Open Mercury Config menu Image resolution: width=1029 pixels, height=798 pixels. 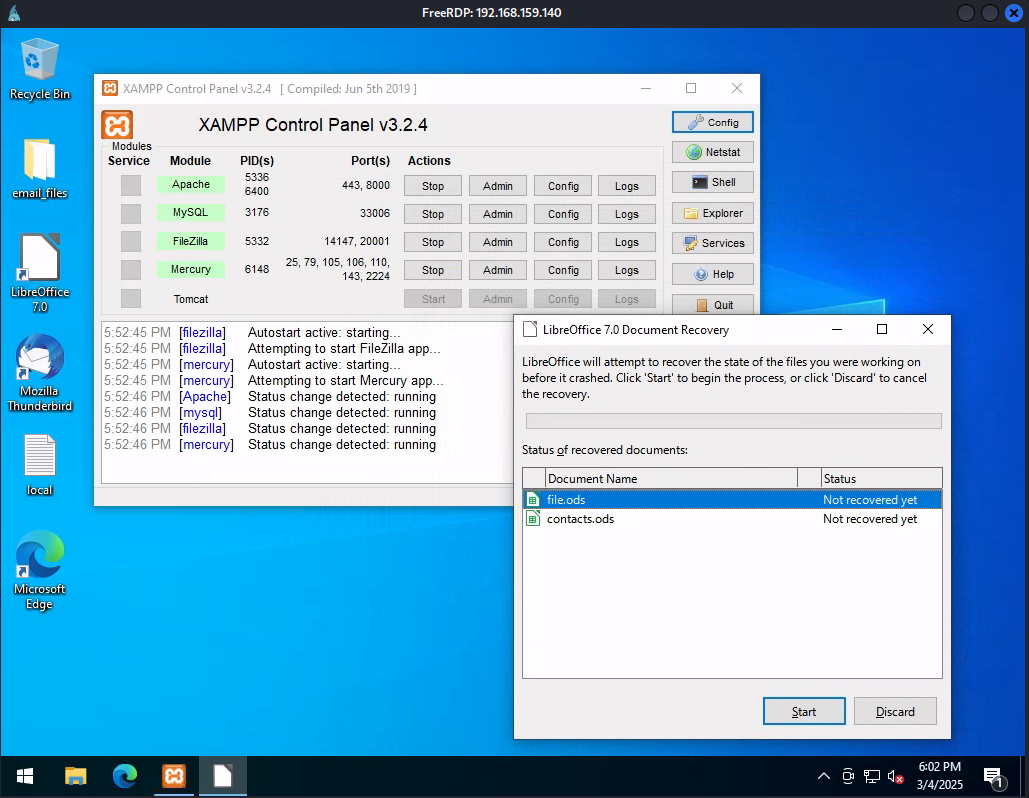[x=563, y=270]
